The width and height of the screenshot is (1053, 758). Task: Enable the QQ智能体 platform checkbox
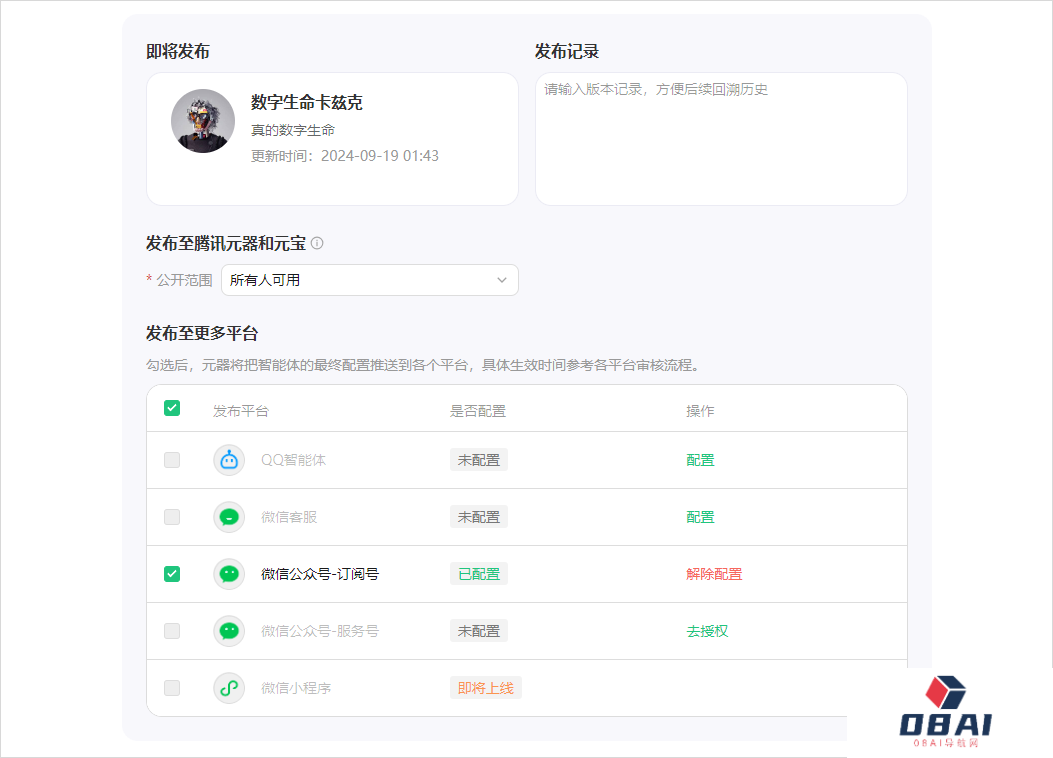[x=171, y=459]
